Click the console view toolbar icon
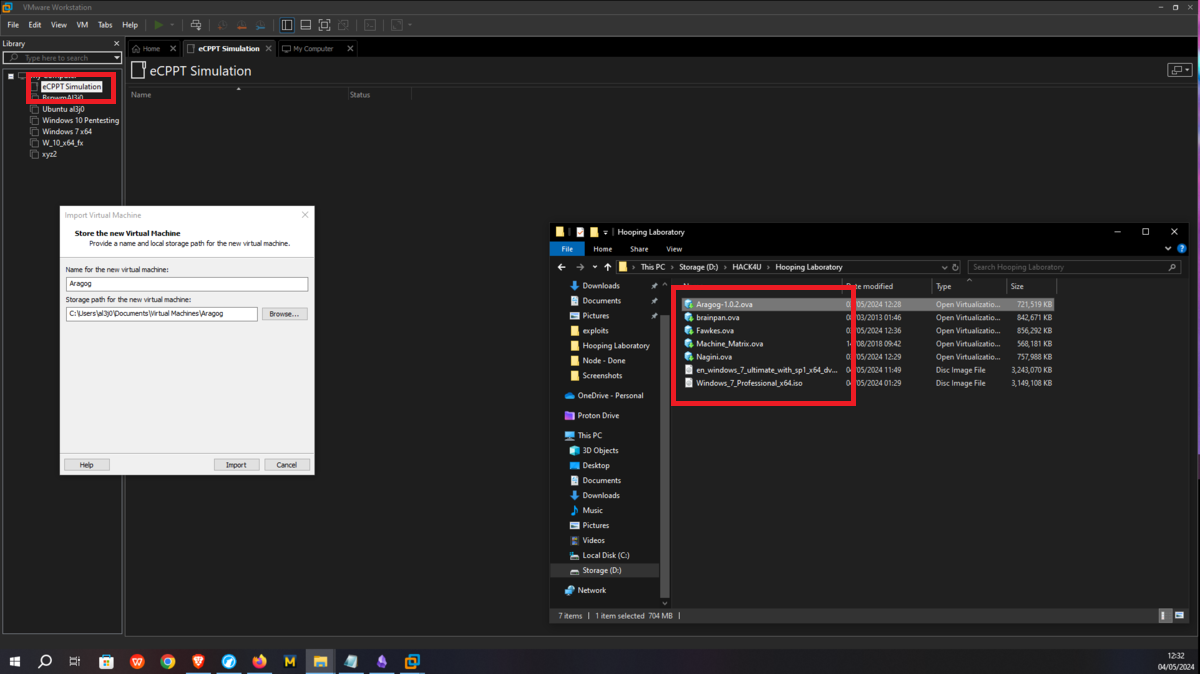This screenshot has width=1200, height=674. (370, 25)
